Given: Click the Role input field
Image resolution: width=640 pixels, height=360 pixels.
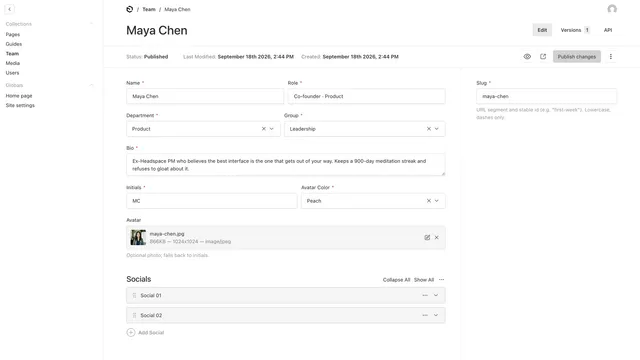Looking at the screenshot, I should click(367, 96).
